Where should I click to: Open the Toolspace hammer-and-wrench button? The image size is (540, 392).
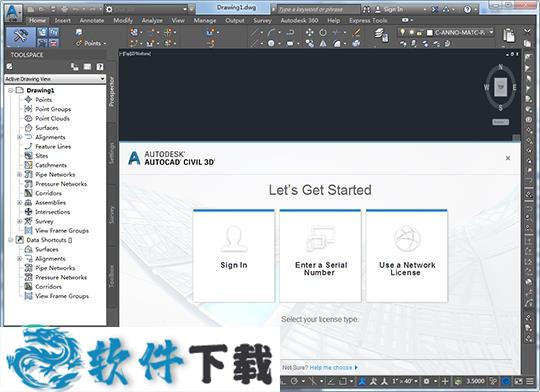click(21, 37)
